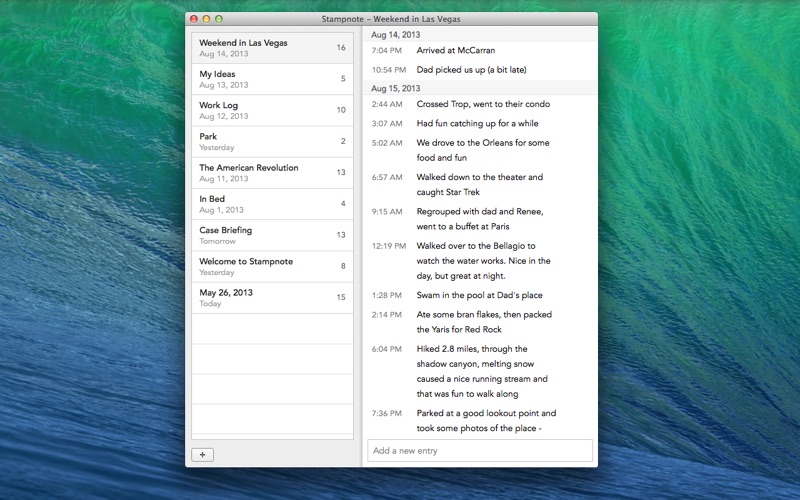Select 'Swam in the pool' entry
Screen dimensions: 800x500
click(479, 295)
